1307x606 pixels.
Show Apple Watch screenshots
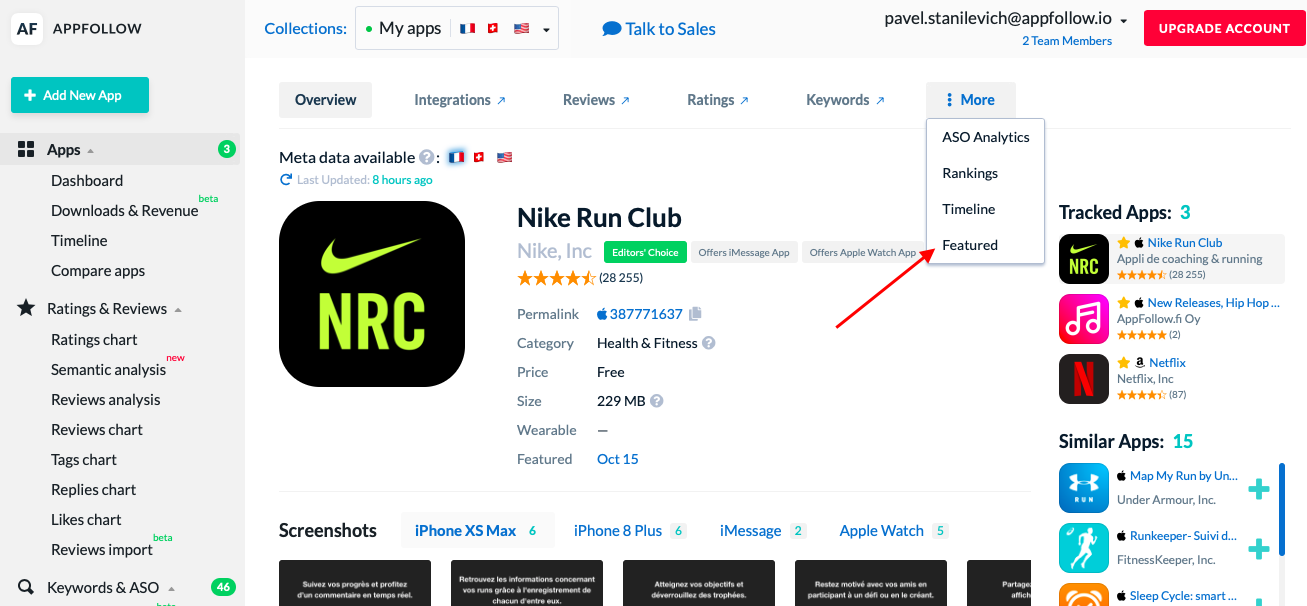point(894,531)
